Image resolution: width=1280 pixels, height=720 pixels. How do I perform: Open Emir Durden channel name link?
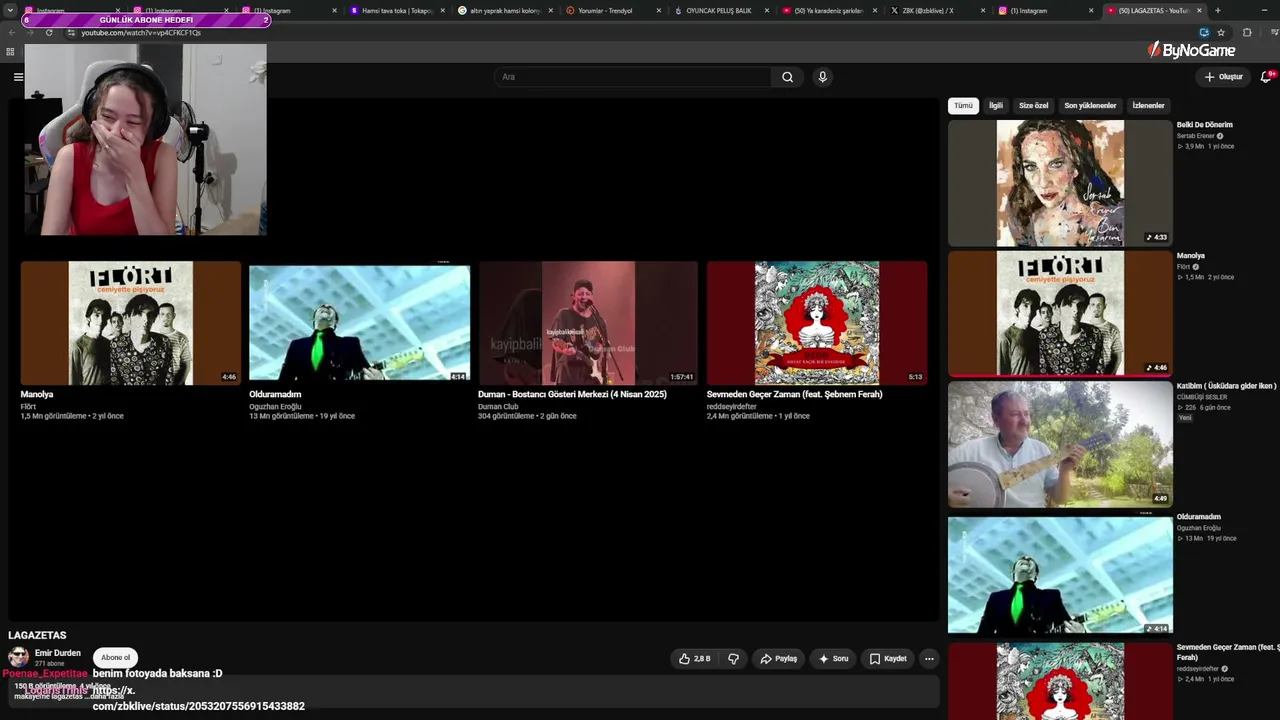point(58,653)
